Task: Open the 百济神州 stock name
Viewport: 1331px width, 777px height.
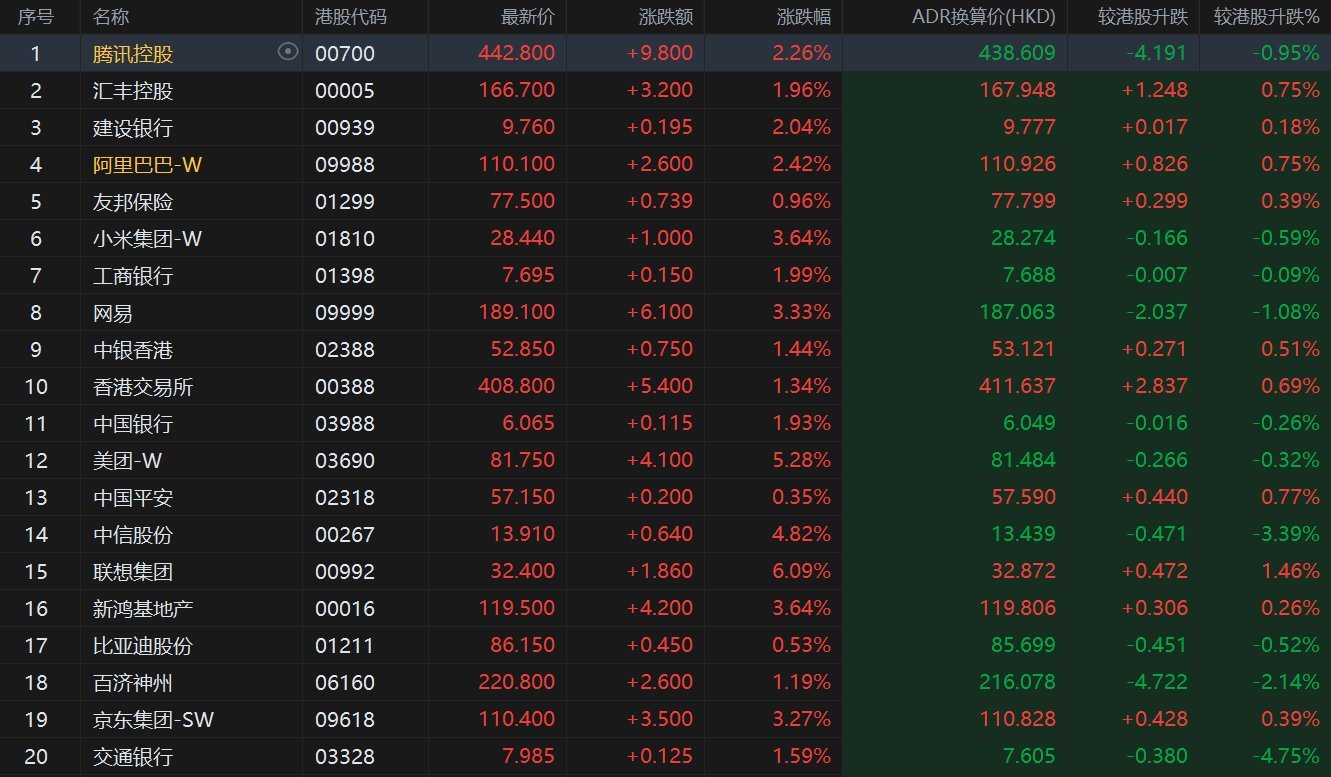Action: pos(133,683)
